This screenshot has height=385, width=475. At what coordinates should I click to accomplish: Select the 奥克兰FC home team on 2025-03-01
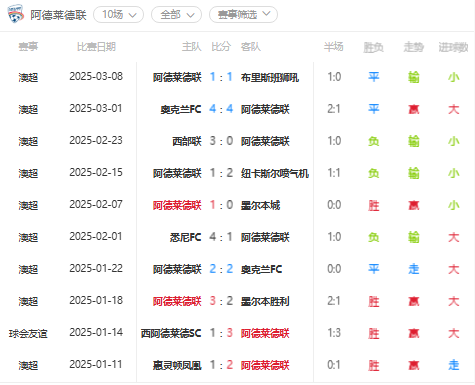coord(181,109)
